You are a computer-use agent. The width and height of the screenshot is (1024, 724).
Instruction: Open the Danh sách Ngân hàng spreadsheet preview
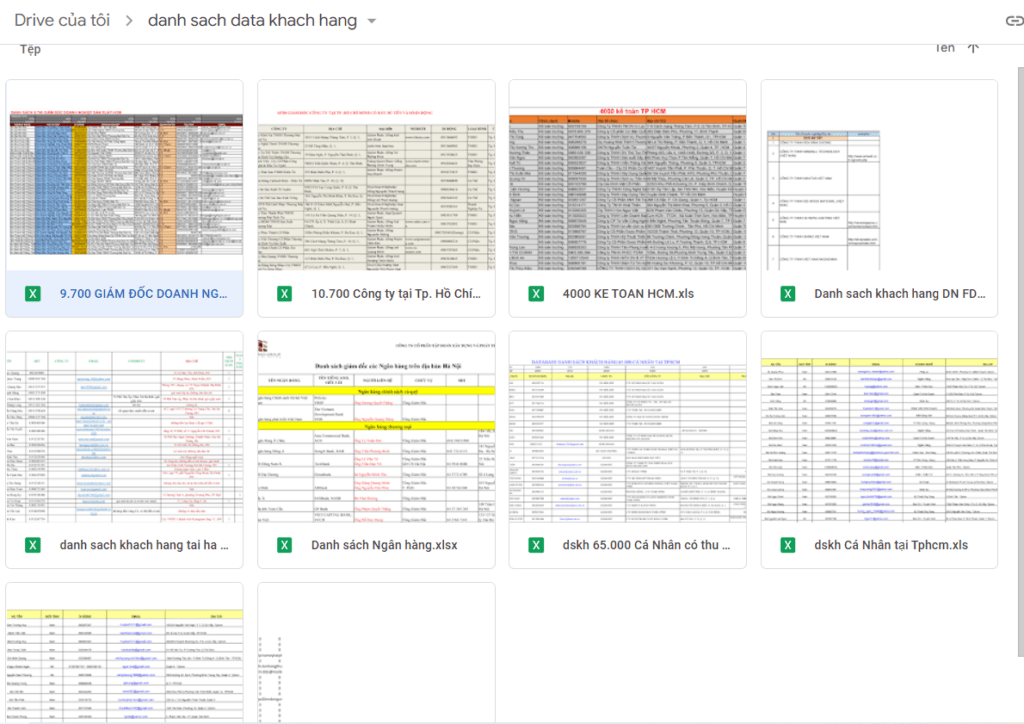[x=376, y=428]
